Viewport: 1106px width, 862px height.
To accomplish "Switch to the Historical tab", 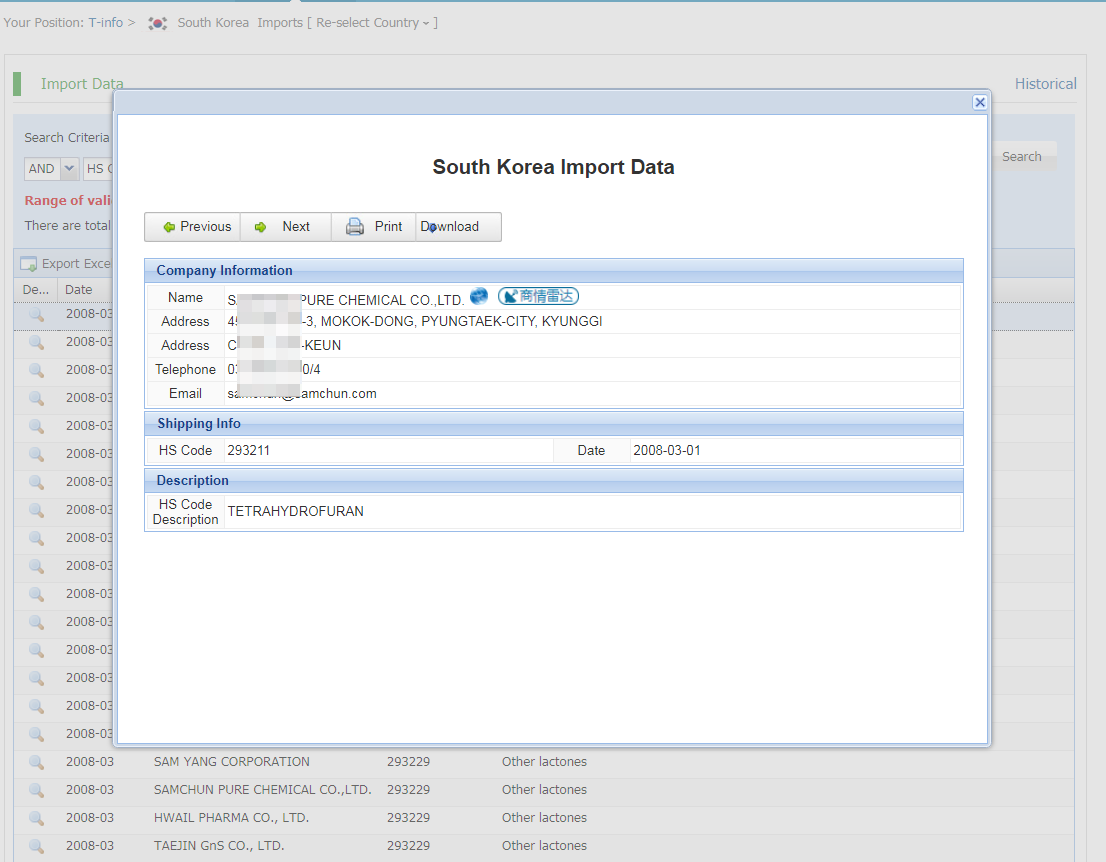I will (x=1045, y=84).
